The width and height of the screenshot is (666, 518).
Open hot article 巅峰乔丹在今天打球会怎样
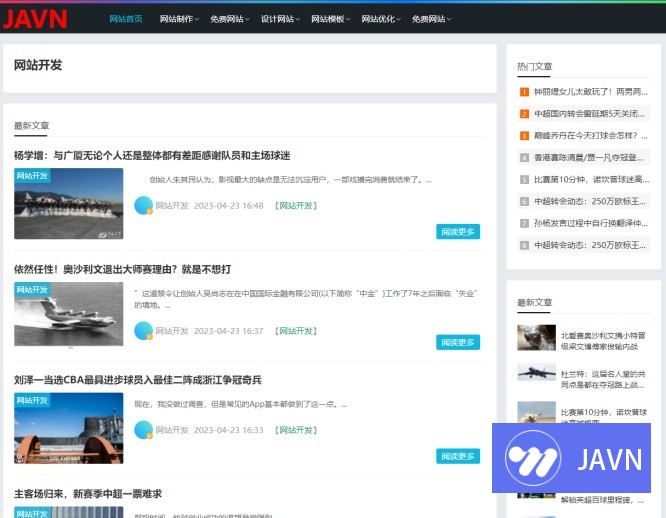click(590, 136)
